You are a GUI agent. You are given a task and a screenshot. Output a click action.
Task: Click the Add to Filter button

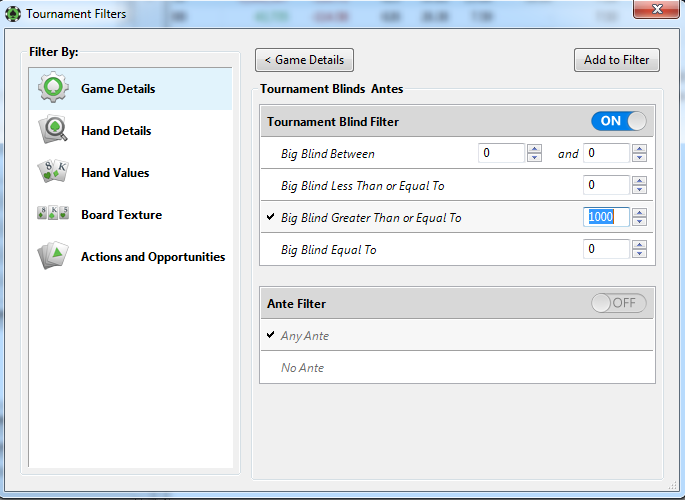[x=617, y=60]
